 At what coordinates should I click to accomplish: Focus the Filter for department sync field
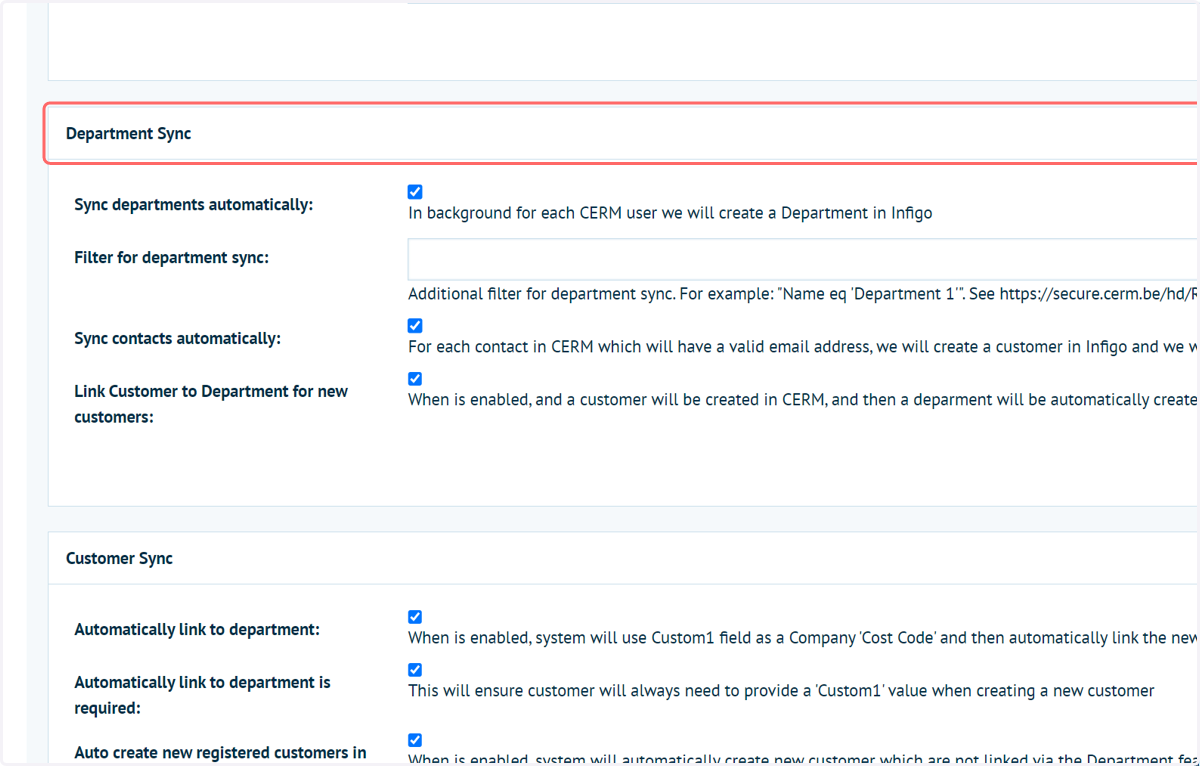point(802,259)
